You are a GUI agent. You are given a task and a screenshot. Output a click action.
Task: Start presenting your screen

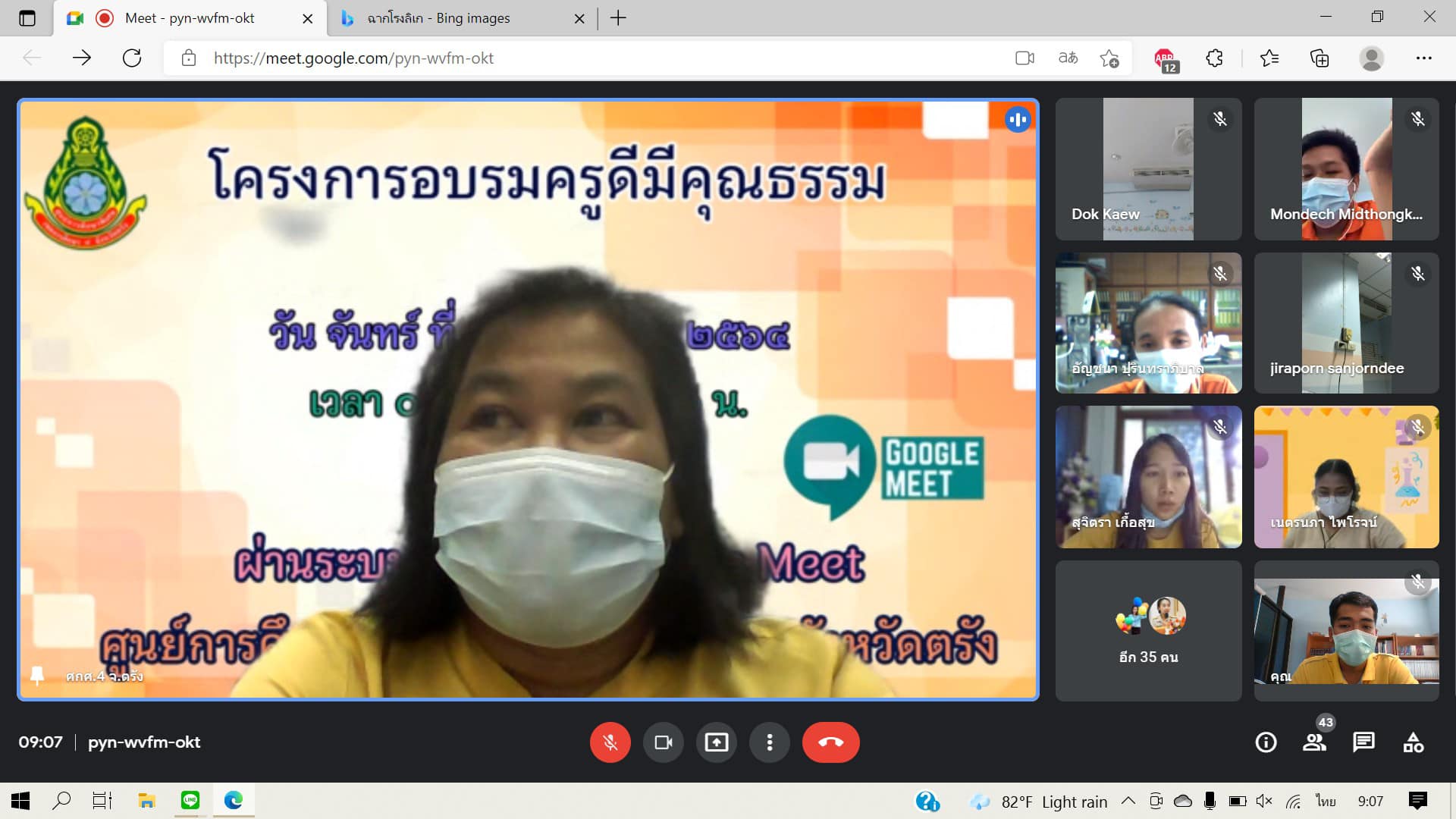716,742
